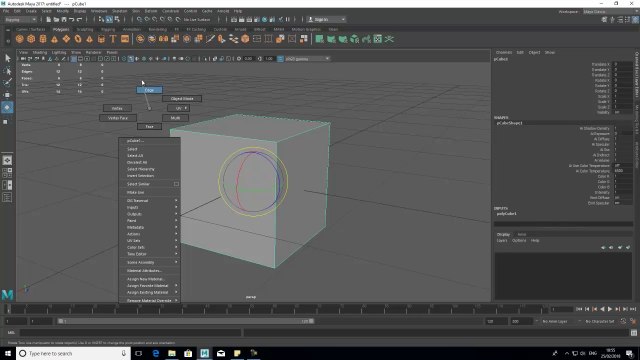Open the Outliner layout icon in toolbox
The image size is (640, 360).
tap(7, 198)
